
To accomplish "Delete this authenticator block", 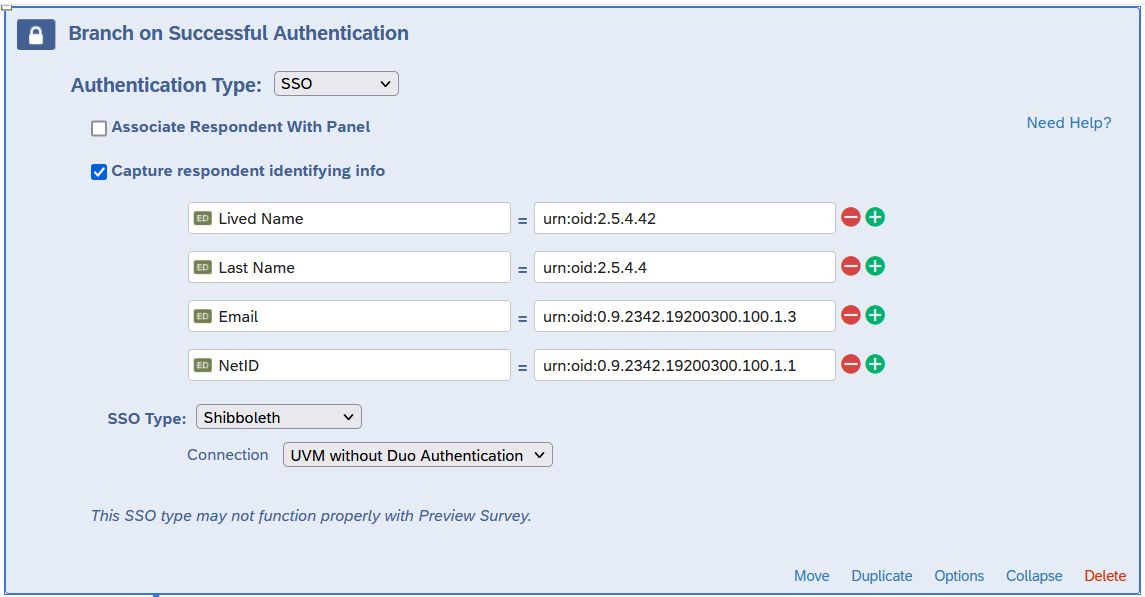I will 1105,576.
